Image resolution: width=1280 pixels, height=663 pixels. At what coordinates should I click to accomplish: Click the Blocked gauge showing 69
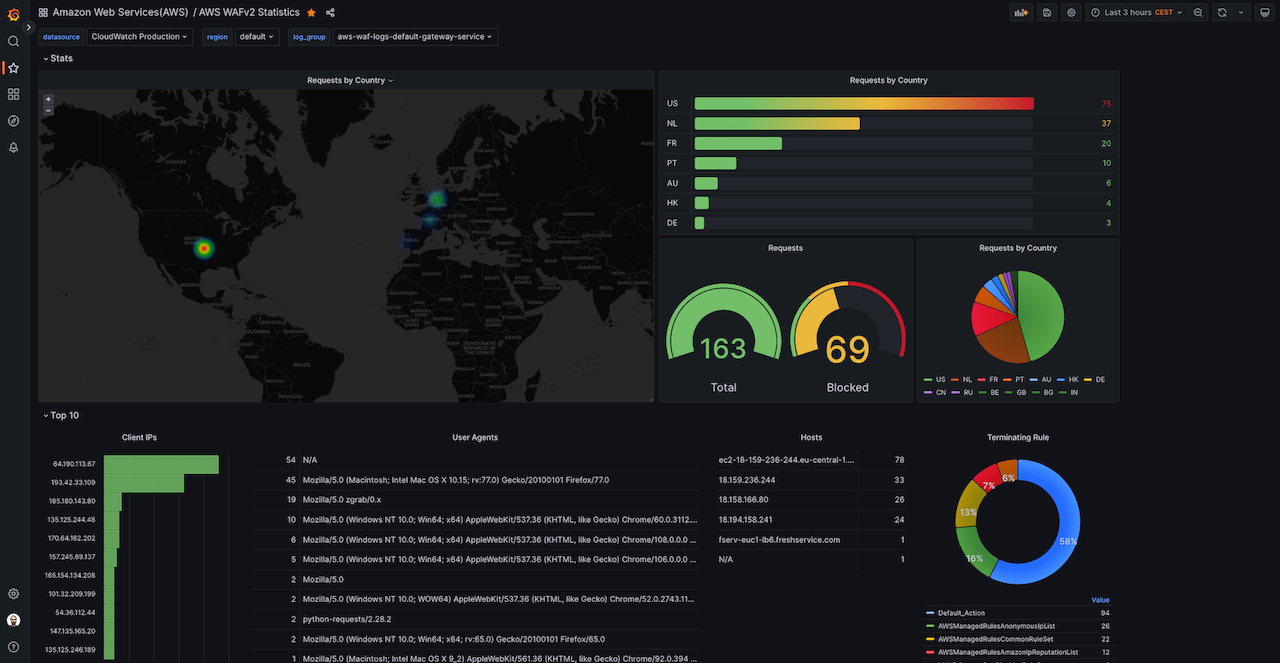(848, 320)
